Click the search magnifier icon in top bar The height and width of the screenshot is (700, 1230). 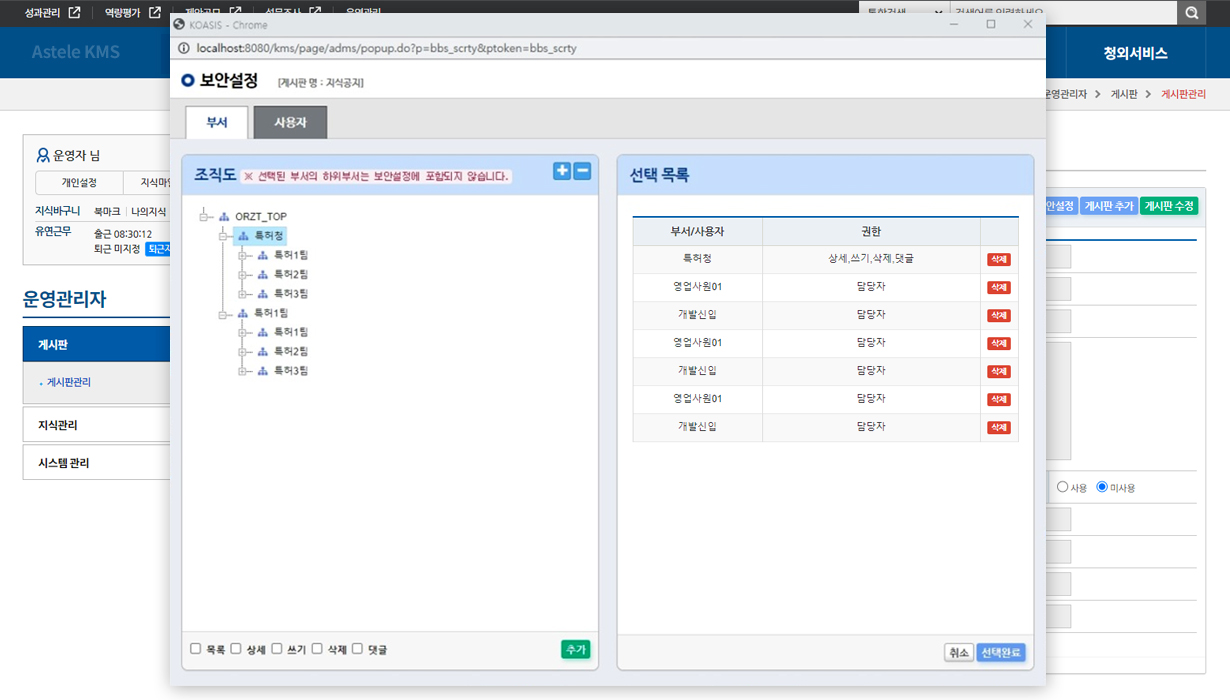(x=1191, y=13)
